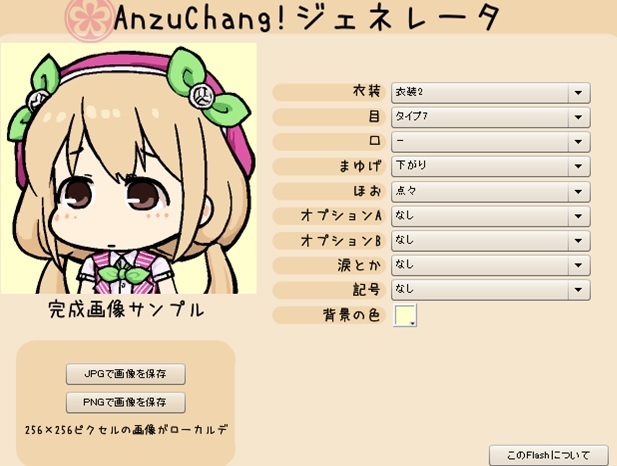Viewport: 617px width, 466px height.
Task: Click the arrow on the タイプ7 combo box
Action: [578, 117]
